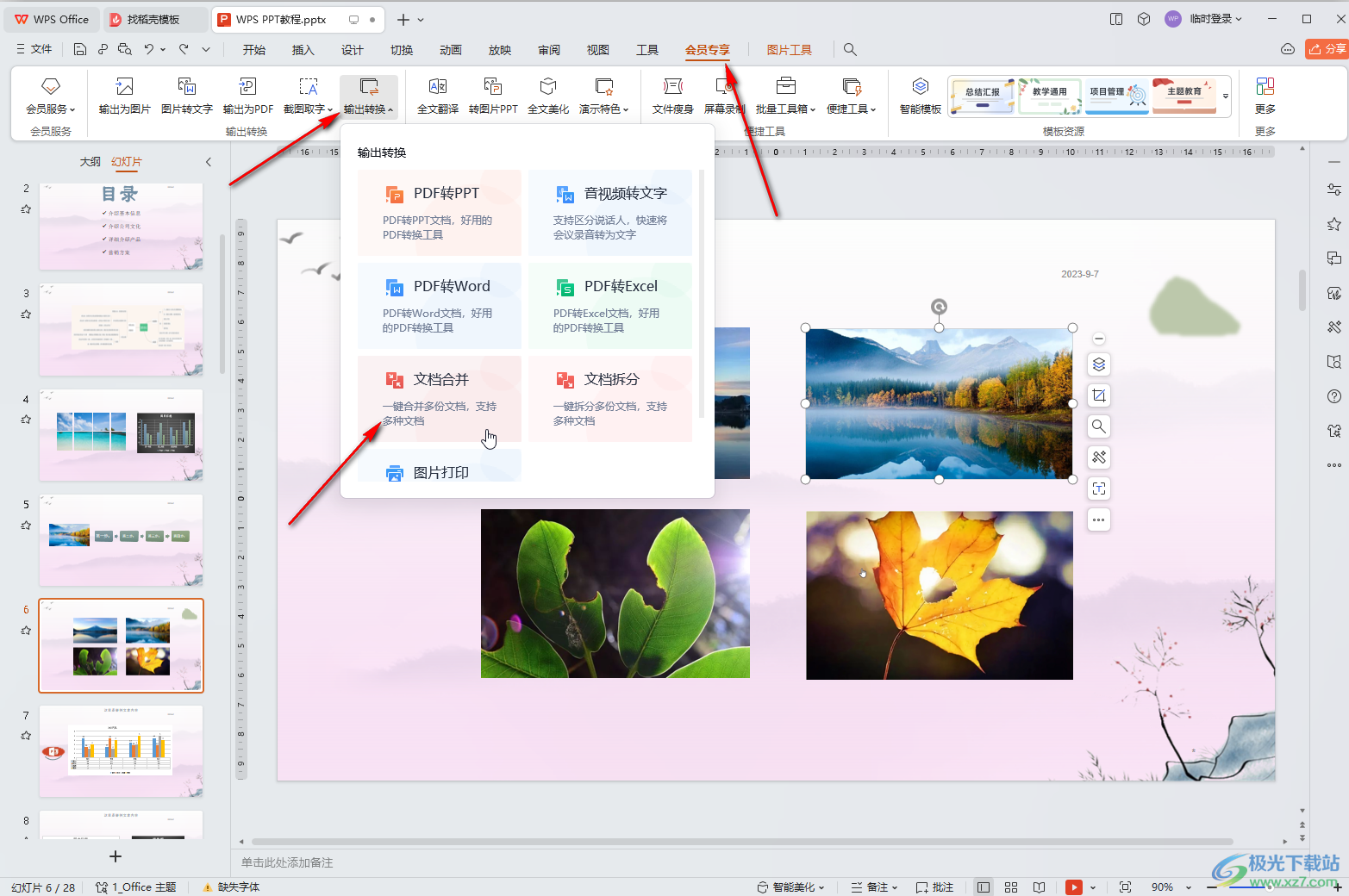This screenshot has width=1349, height=896.
Task: Click the add new slide plus icon
Action: (x=116, y=856)
